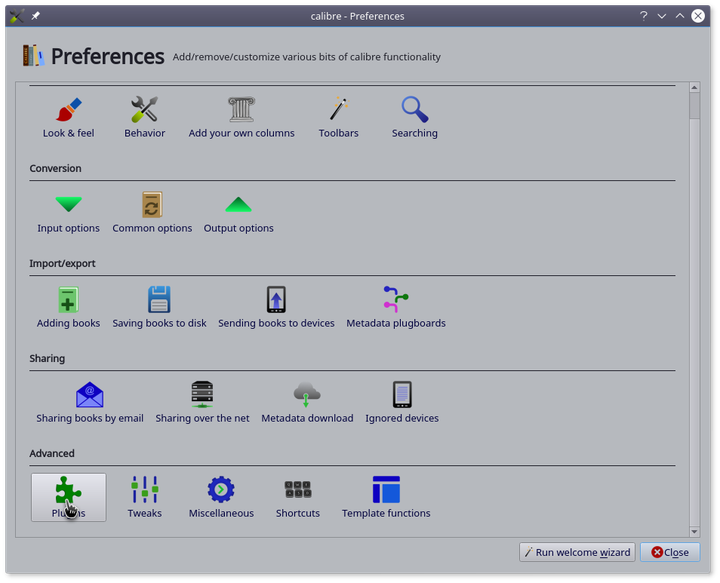
Task: Open Tweaks in Advanced section
Action: [144, 497]
